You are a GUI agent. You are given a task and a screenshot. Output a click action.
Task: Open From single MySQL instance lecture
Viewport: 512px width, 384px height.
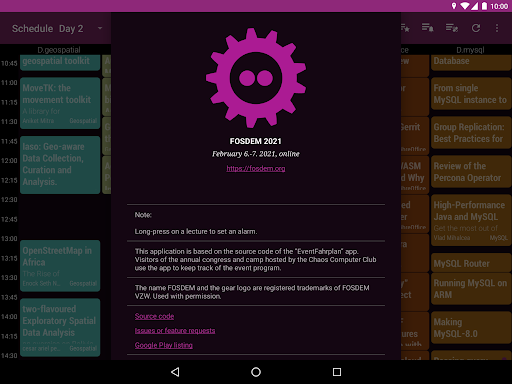tap(471, 94)
